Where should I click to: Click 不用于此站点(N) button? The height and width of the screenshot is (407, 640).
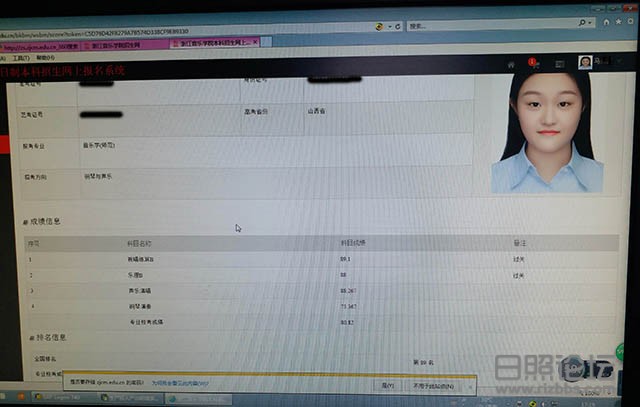click(x=433, y=386)
